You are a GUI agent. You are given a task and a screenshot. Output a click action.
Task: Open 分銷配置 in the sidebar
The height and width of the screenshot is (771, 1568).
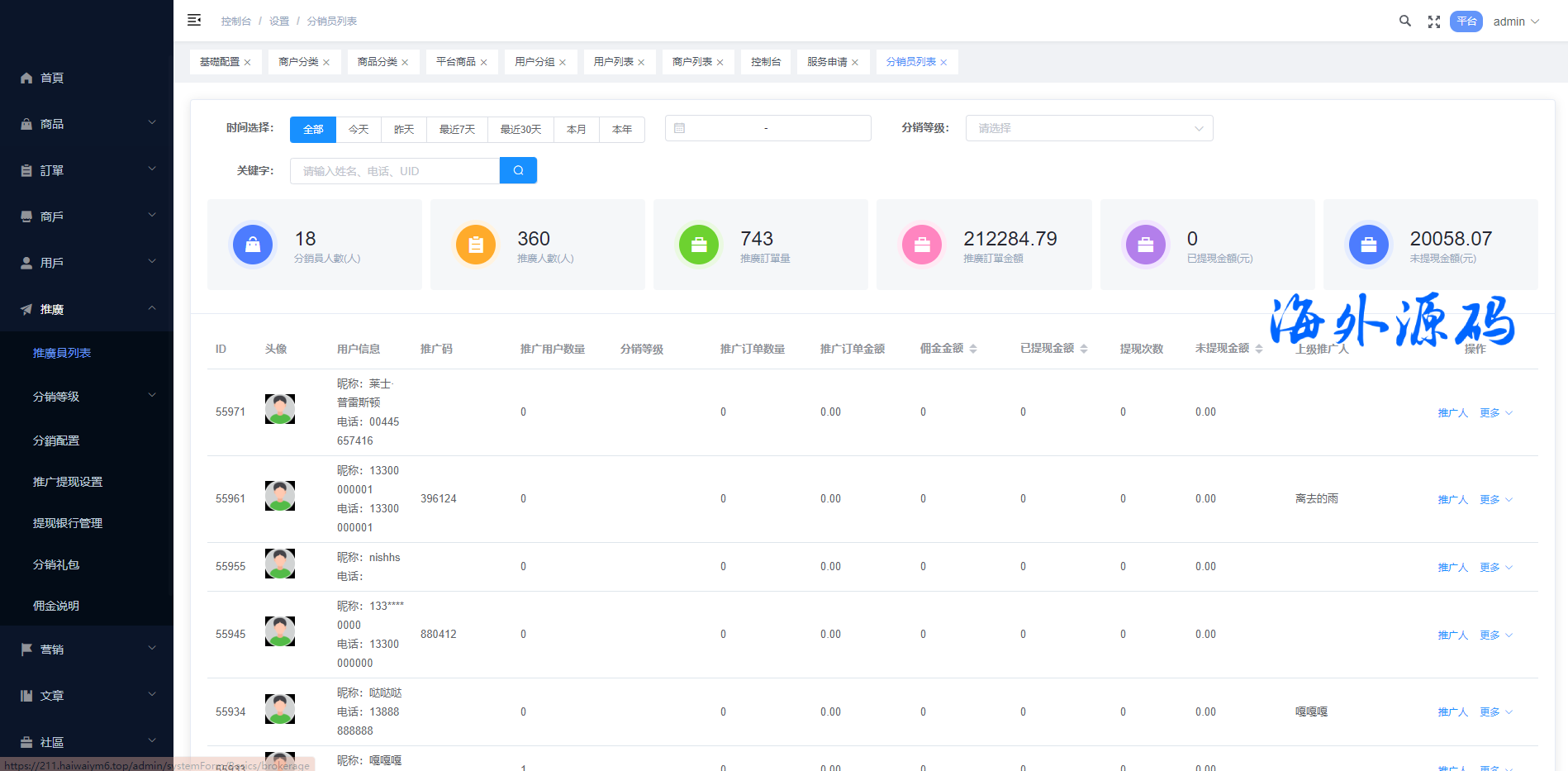pos(56,440)
